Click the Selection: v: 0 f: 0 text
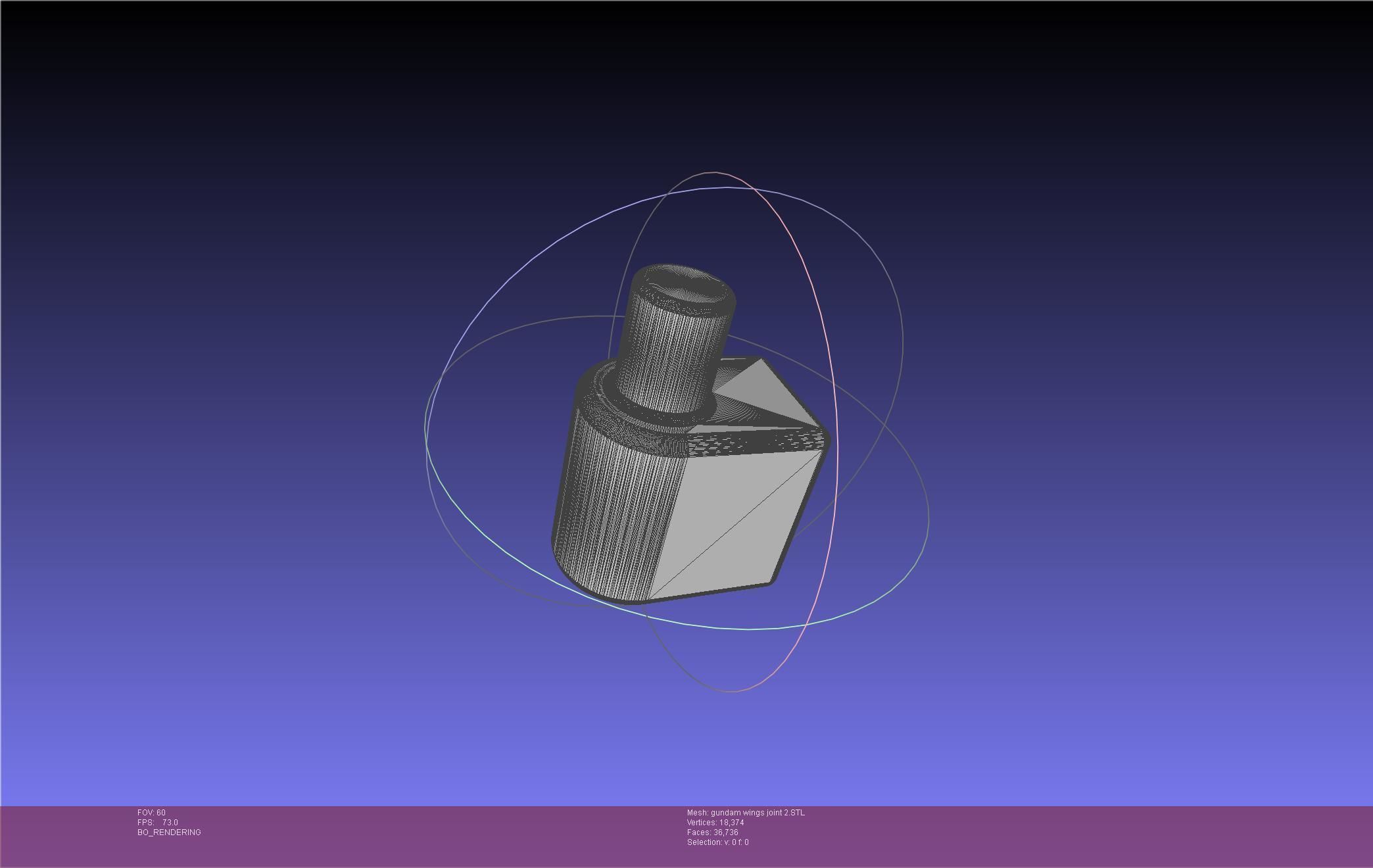1373x868 pixels. pyautogui.click(x=717, y=842)
